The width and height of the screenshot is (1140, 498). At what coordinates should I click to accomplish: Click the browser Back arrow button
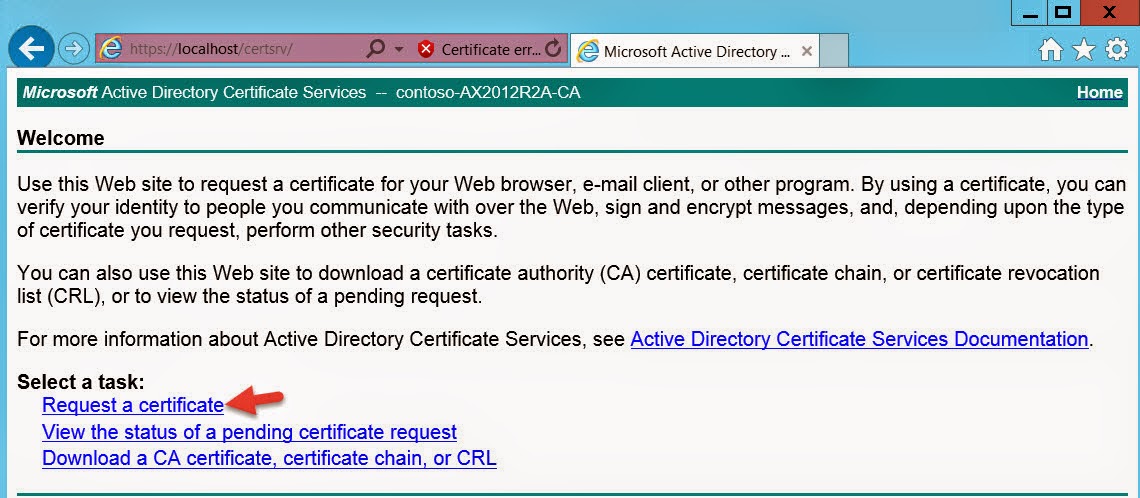coord(31,48)
